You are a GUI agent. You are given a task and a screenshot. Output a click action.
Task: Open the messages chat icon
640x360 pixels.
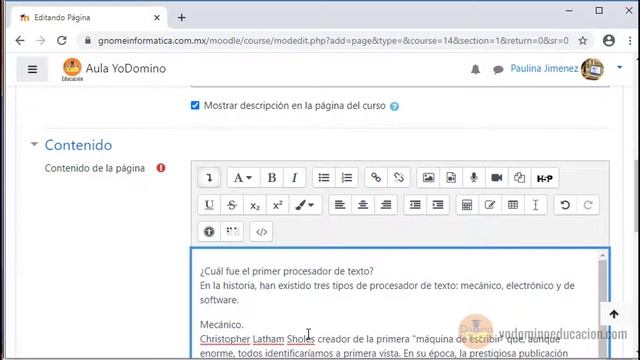tap(498, 70)
